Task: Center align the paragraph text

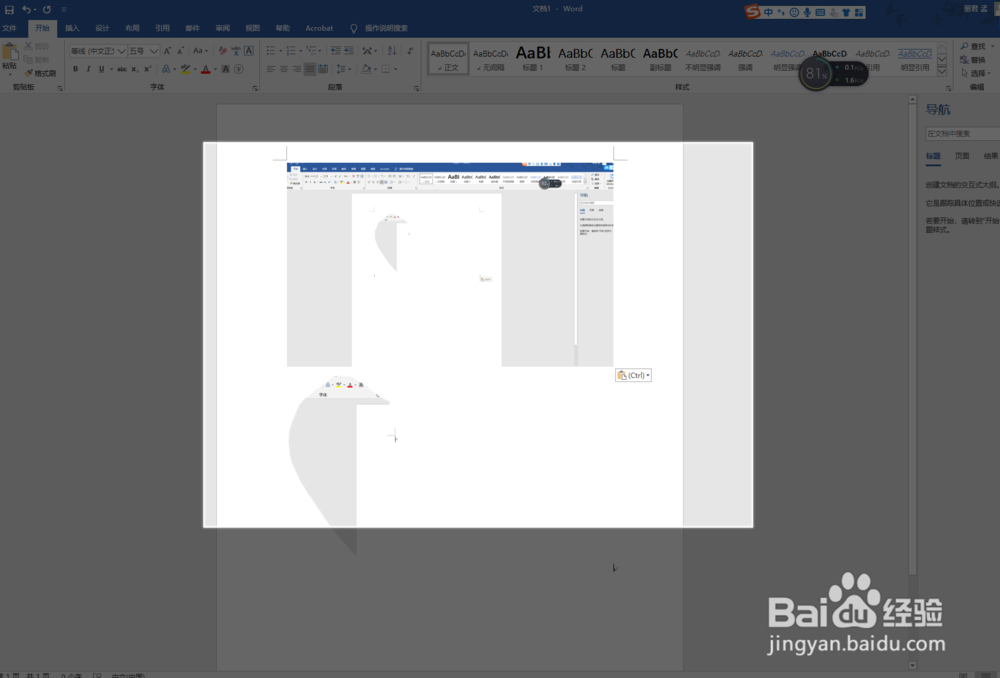Action: point(284,69)
